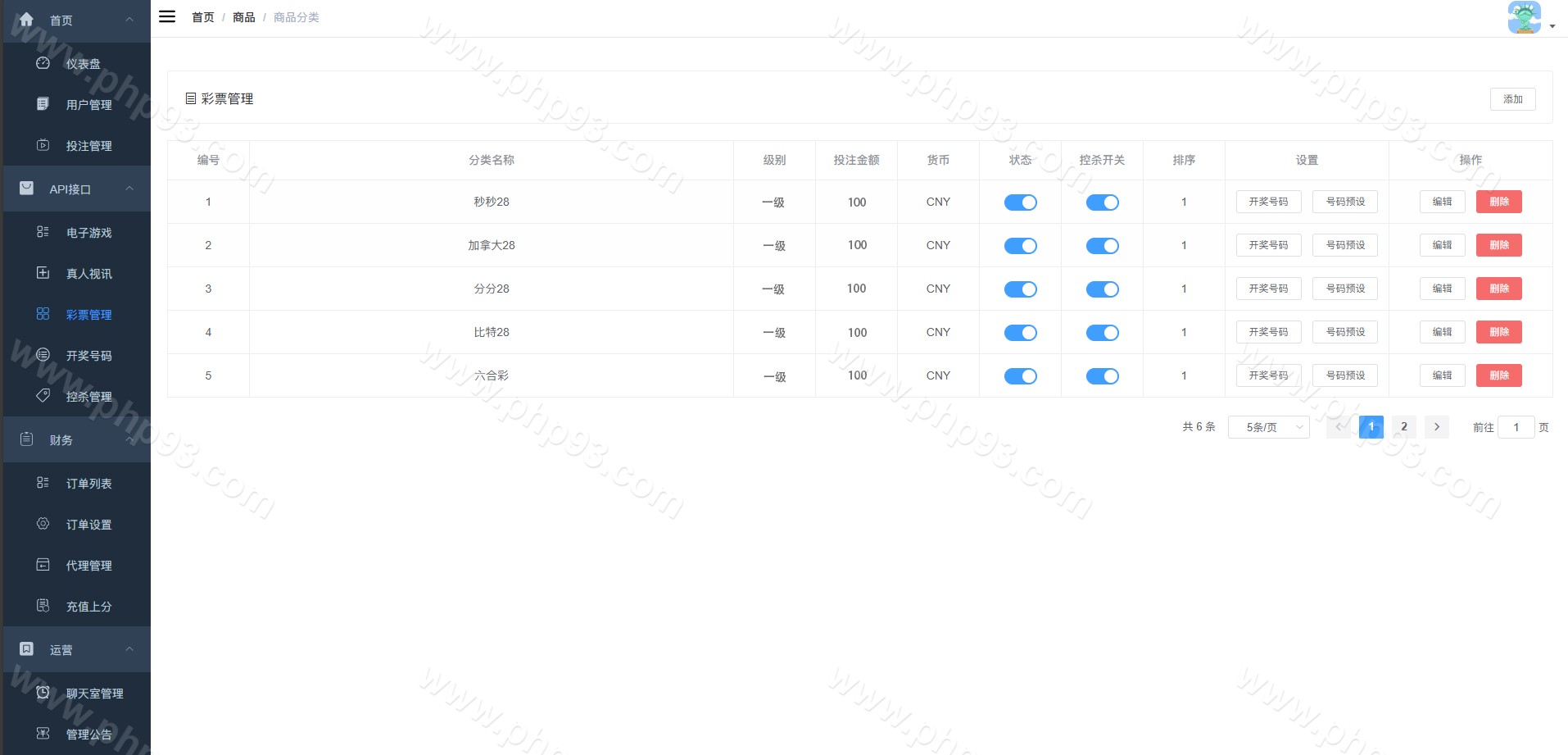Click the 用户管理 sidebar icon
The height and width of the screenshot is (755, 1568).
43,104
